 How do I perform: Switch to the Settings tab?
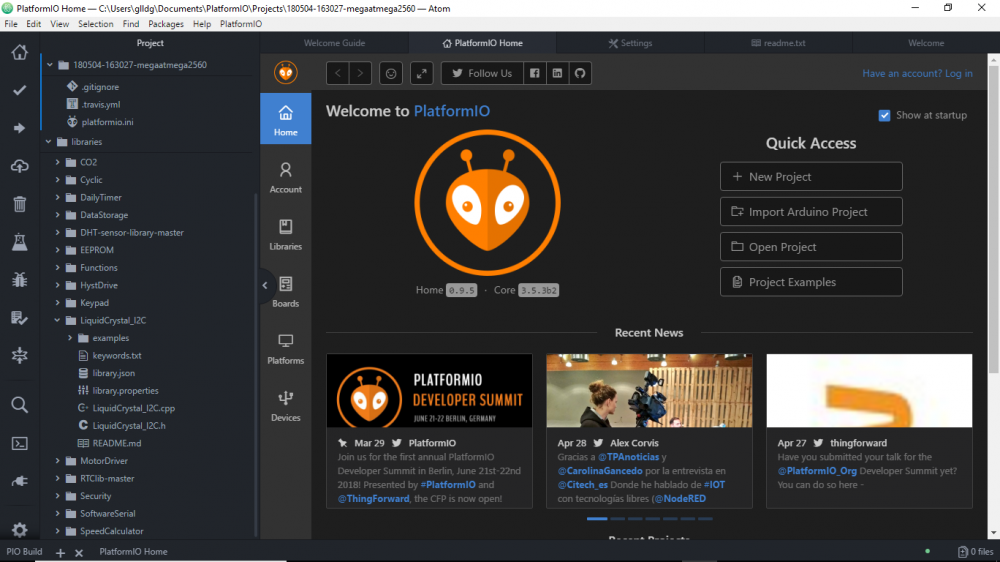click(x=630, y=43)
